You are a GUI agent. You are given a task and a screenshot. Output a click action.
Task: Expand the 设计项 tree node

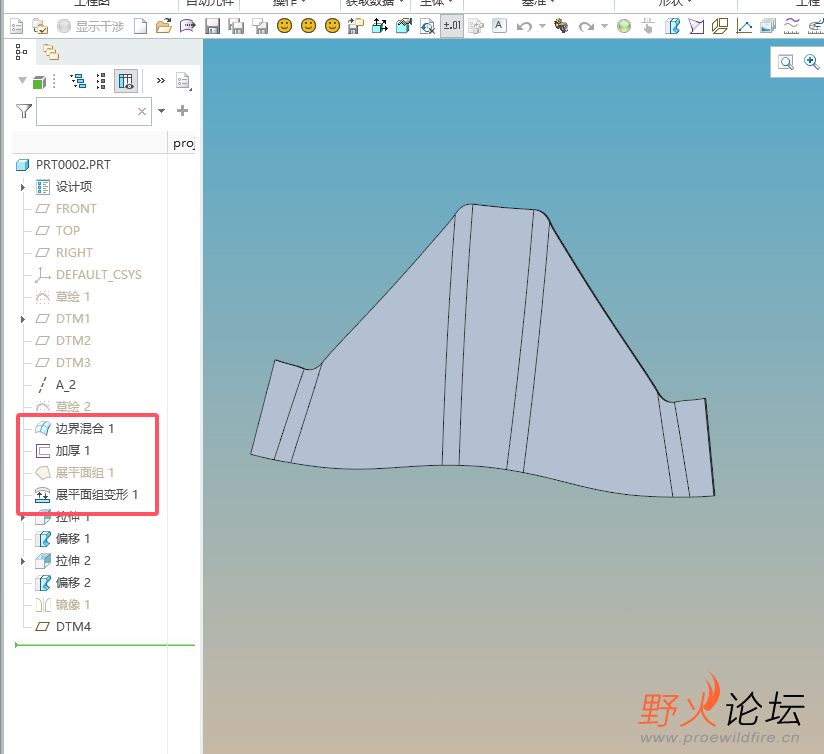pyautogui.click(x=23, y=187)
